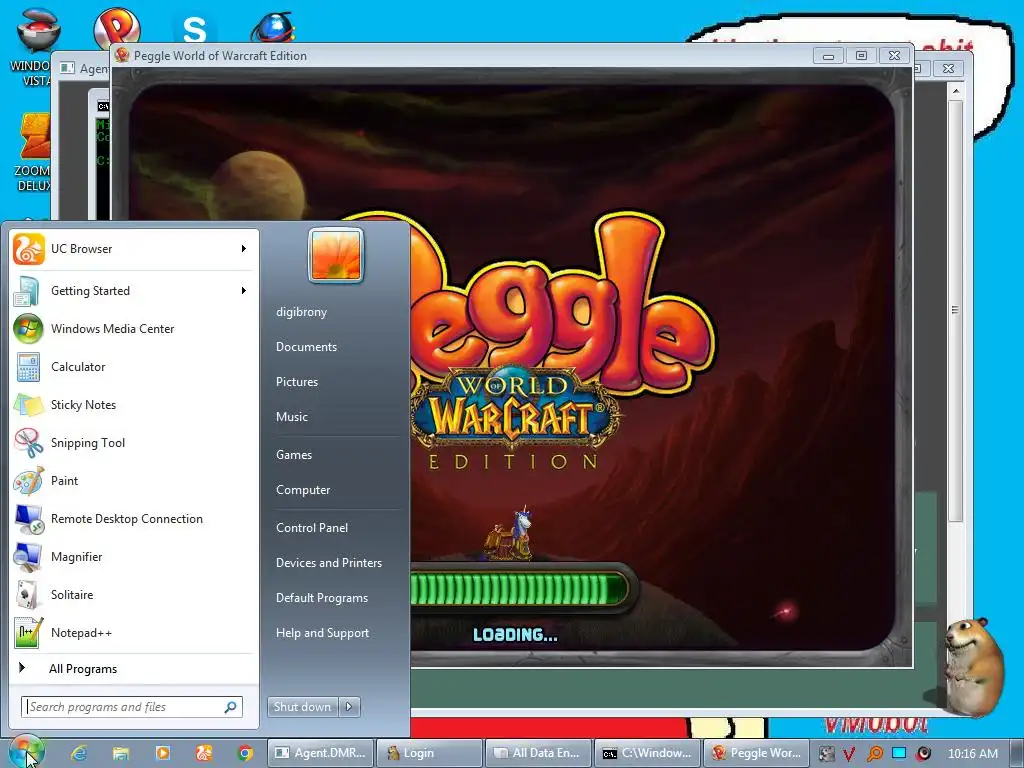The height and width of the screenshot is (768, 1024).
Task: Click the Shut down button
Action: (x=302, y=707)
